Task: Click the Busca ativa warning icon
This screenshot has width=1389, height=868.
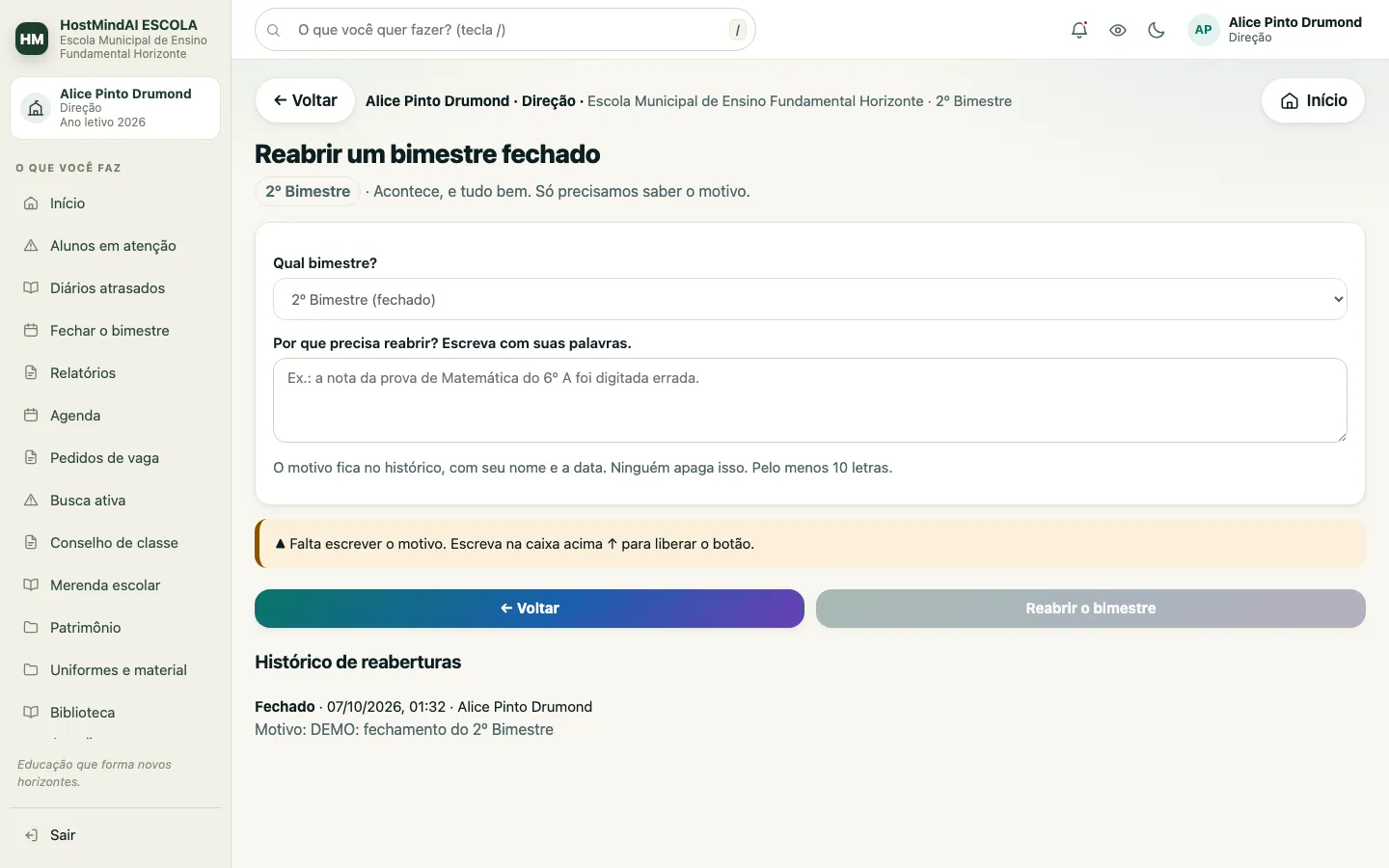Action: coord(31,501)
